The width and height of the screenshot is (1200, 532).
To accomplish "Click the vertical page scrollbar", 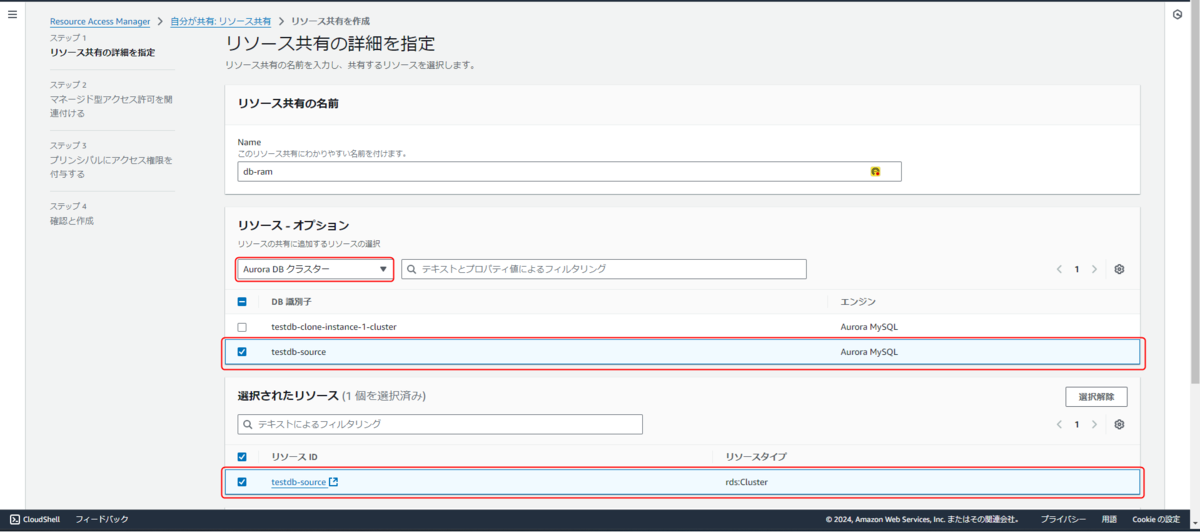I will coord(1195,200).
